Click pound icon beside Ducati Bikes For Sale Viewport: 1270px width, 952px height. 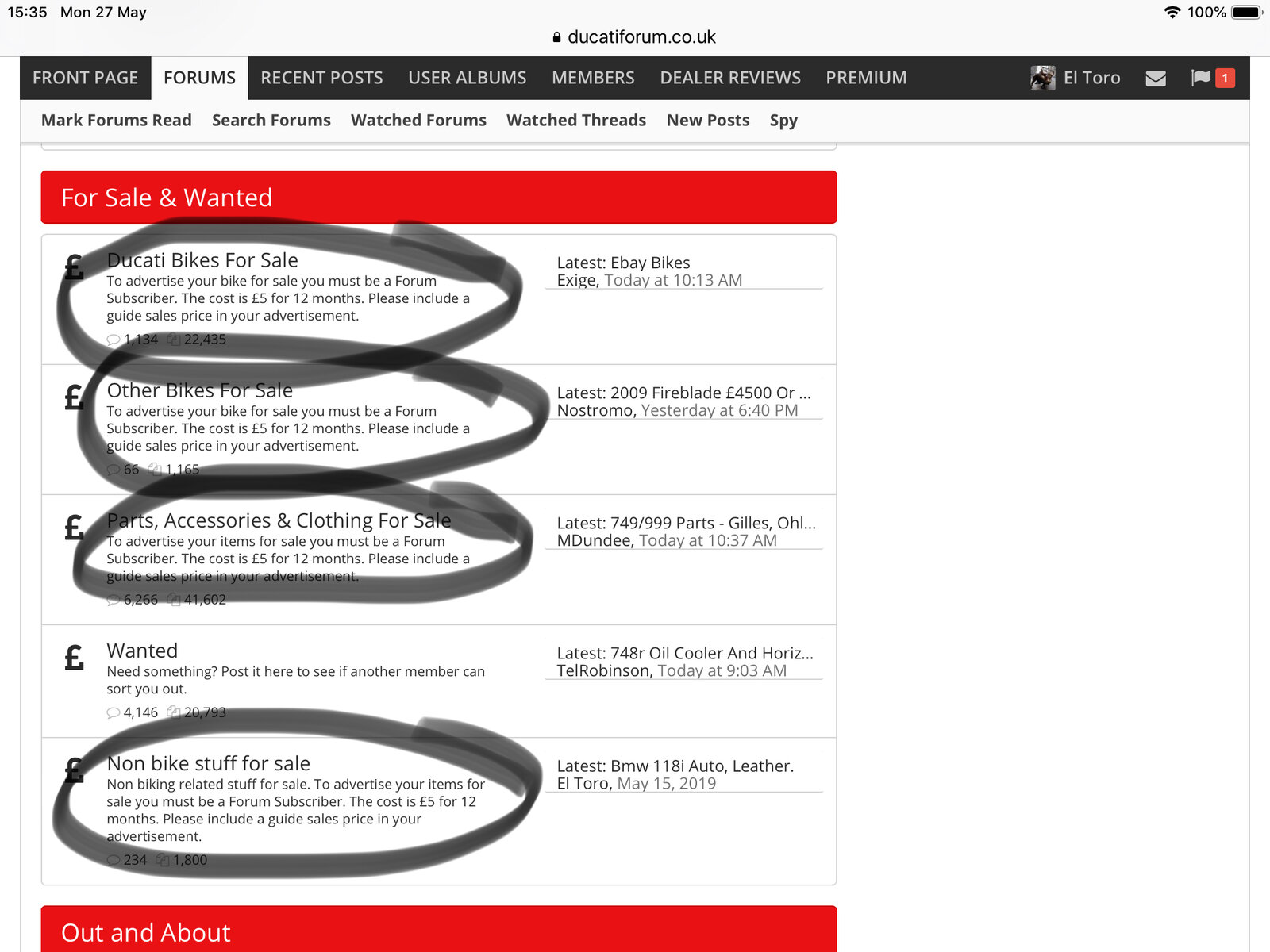pyautogui.click(x=74, y=267)
